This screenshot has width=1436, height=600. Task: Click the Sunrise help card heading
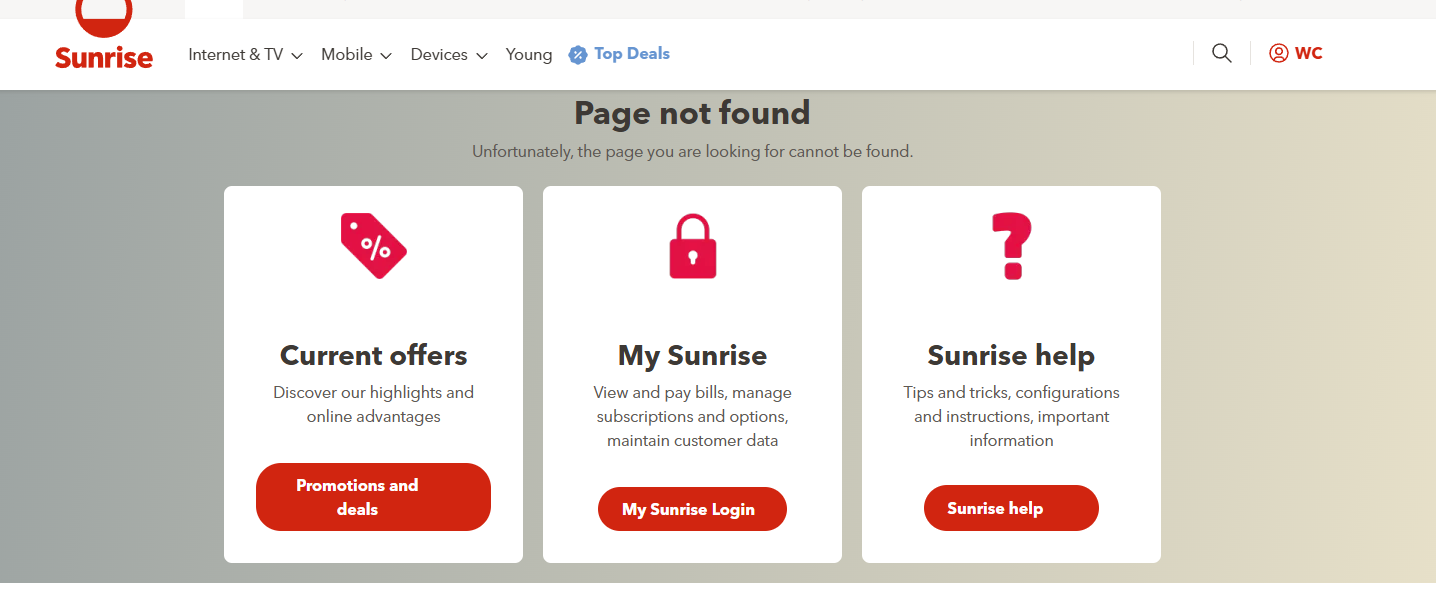pyautogui.click(x=1011, y=355)
